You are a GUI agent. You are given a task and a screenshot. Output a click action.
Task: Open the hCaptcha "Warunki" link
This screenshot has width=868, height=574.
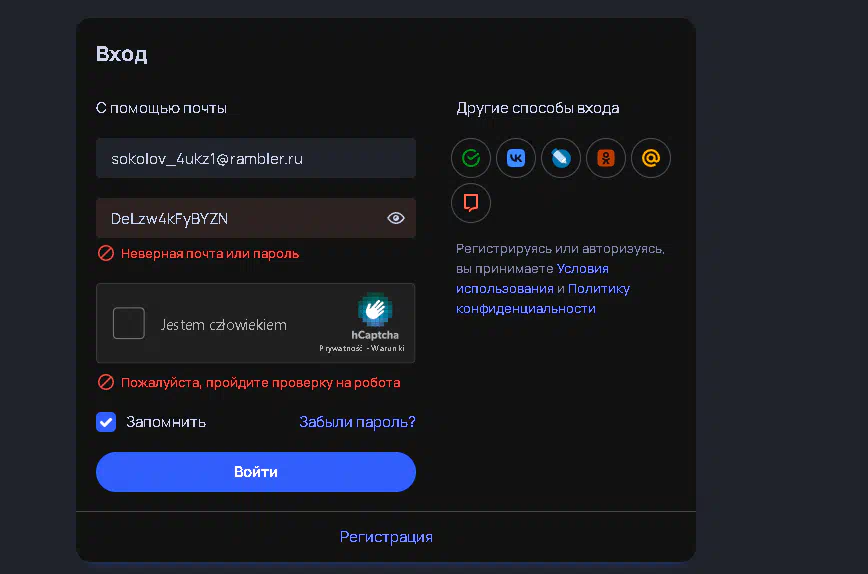pyautogui.click(x=388, y=348)
